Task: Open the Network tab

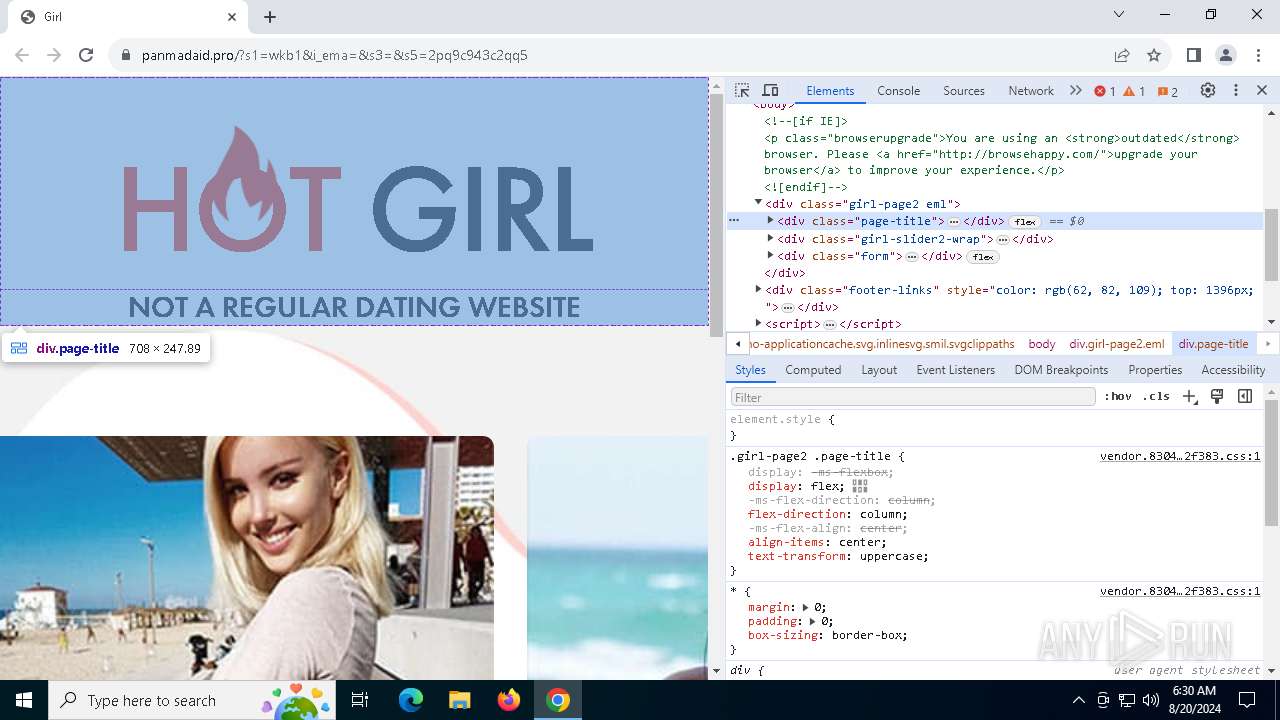Action: (x=1031, y=91)
